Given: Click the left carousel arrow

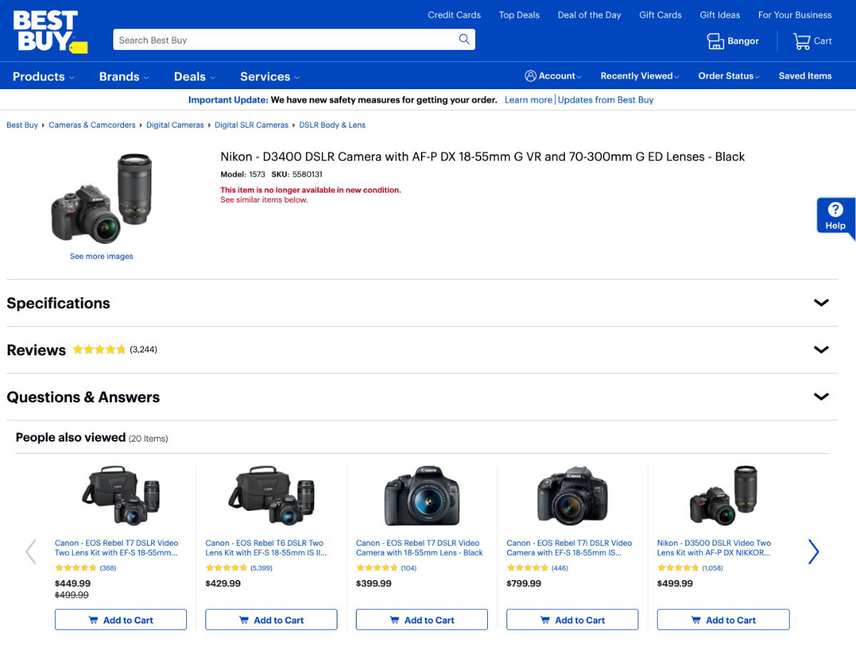Looking at the screenshot, I should (x=31, y=551).
